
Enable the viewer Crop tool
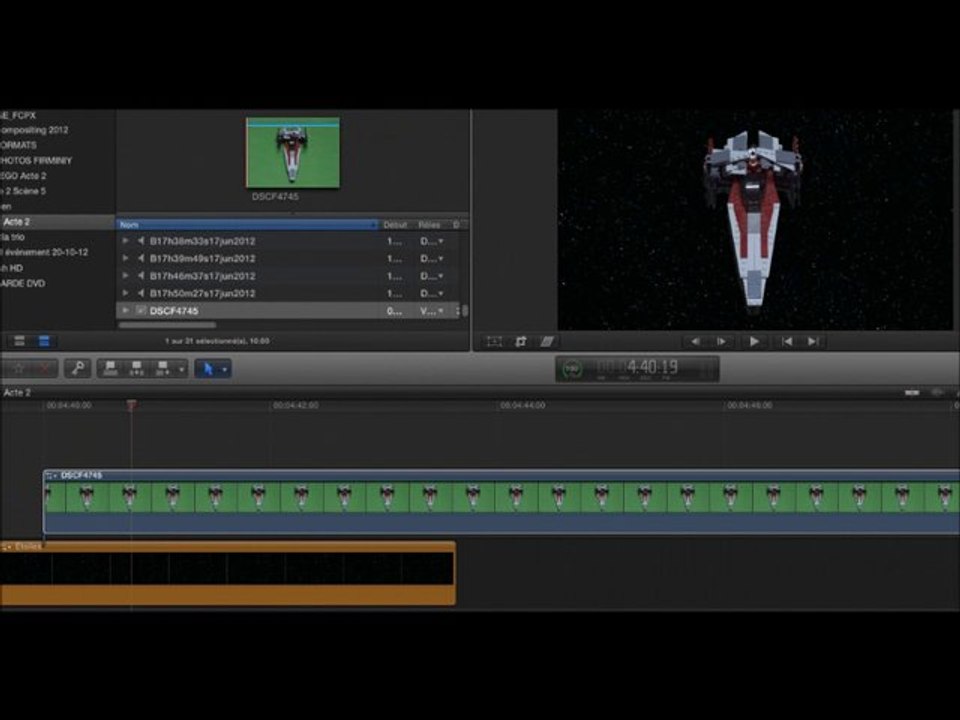point(521,342)
